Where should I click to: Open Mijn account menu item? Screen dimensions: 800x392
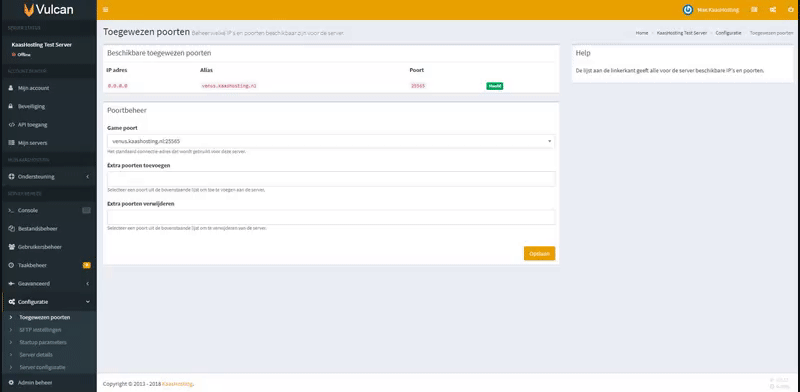pyautogui.click(x=48, y=88)
